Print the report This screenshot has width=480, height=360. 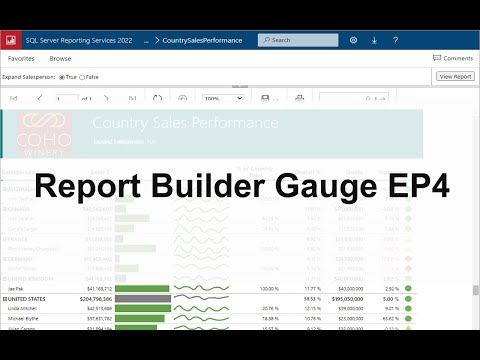coord(300,98)
